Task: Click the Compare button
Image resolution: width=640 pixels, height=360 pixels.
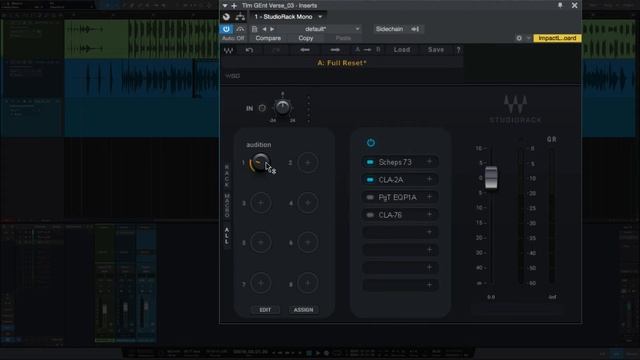Action: tap(268, 38)
